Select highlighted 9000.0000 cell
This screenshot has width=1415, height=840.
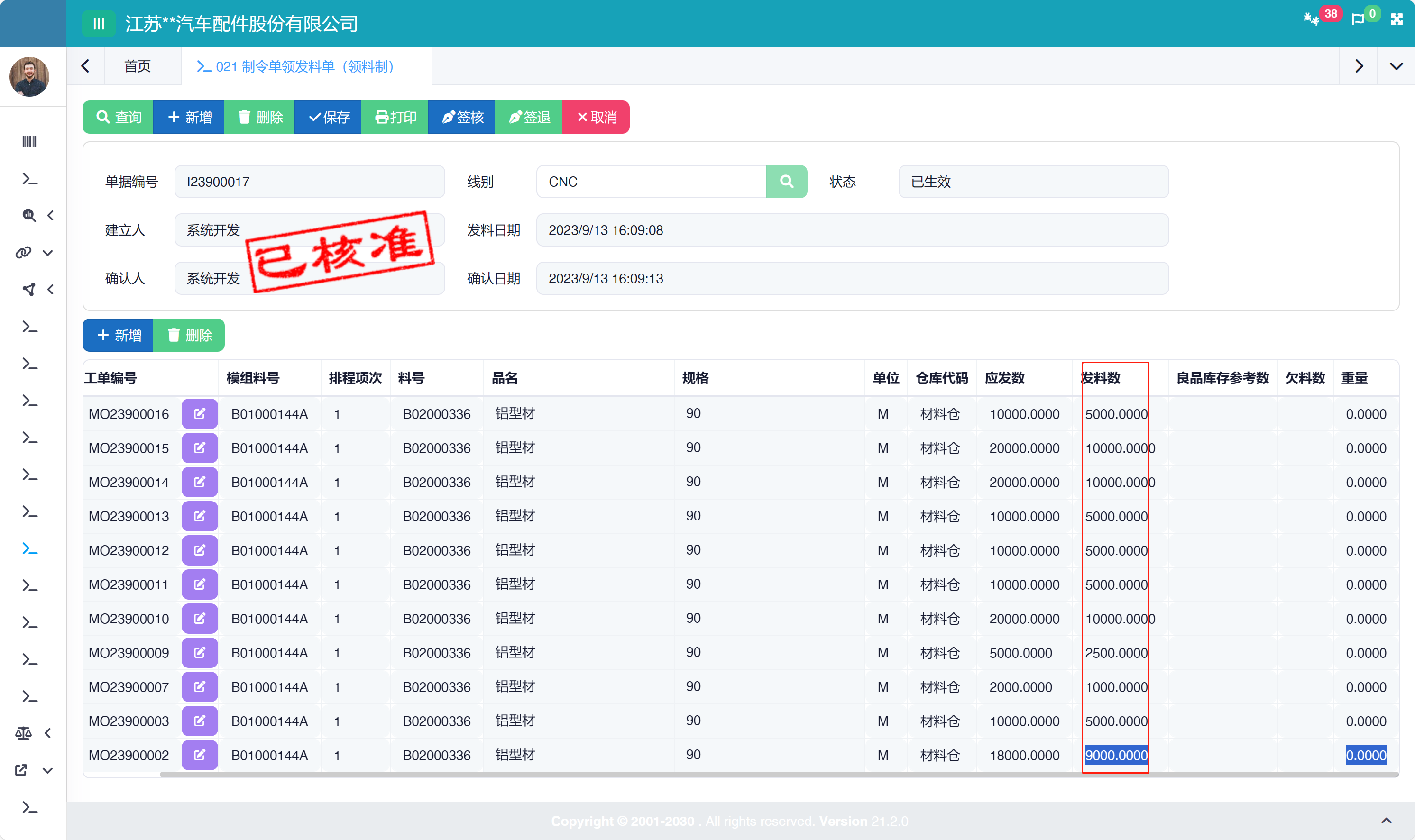click(x=1116, y=755)
